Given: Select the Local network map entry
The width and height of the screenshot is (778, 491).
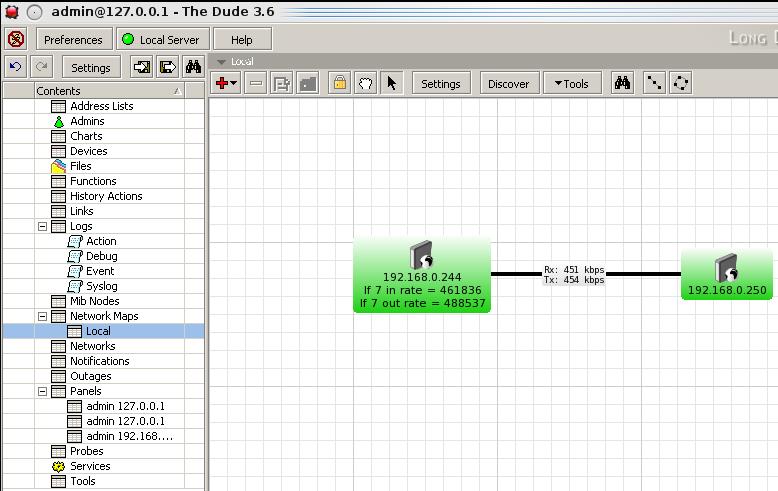Looking at the screenshot, I should coord(98,331).
